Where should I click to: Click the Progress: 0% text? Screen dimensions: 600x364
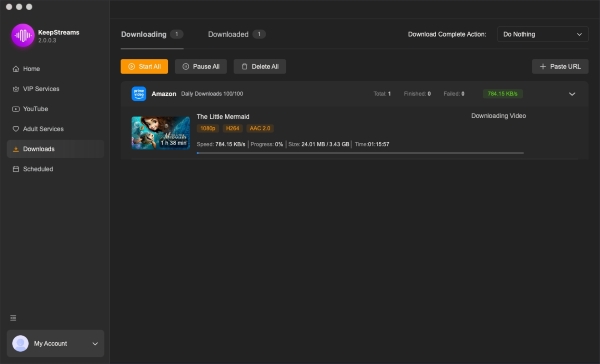click(267, 144)
